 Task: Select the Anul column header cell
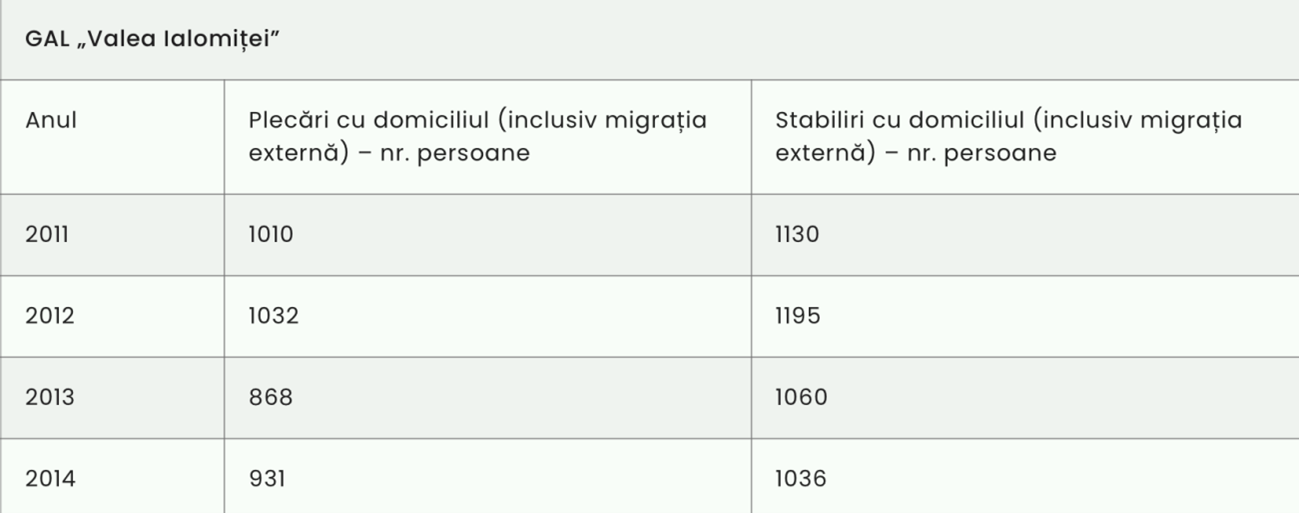pos(51,120)
